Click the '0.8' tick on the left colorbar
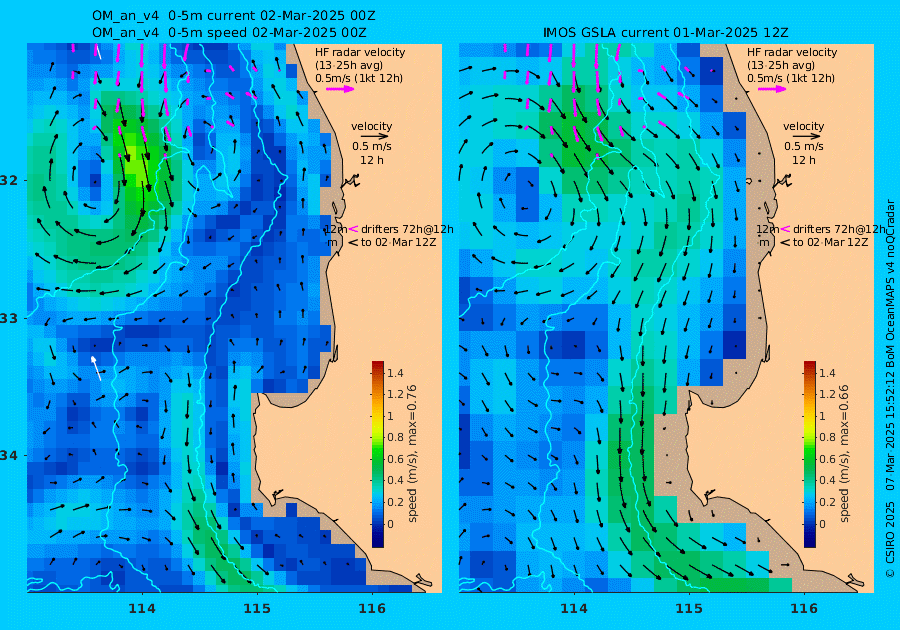The height and width of the screenshot is (630, 900). pyautogui.click(x=395, y=437)
